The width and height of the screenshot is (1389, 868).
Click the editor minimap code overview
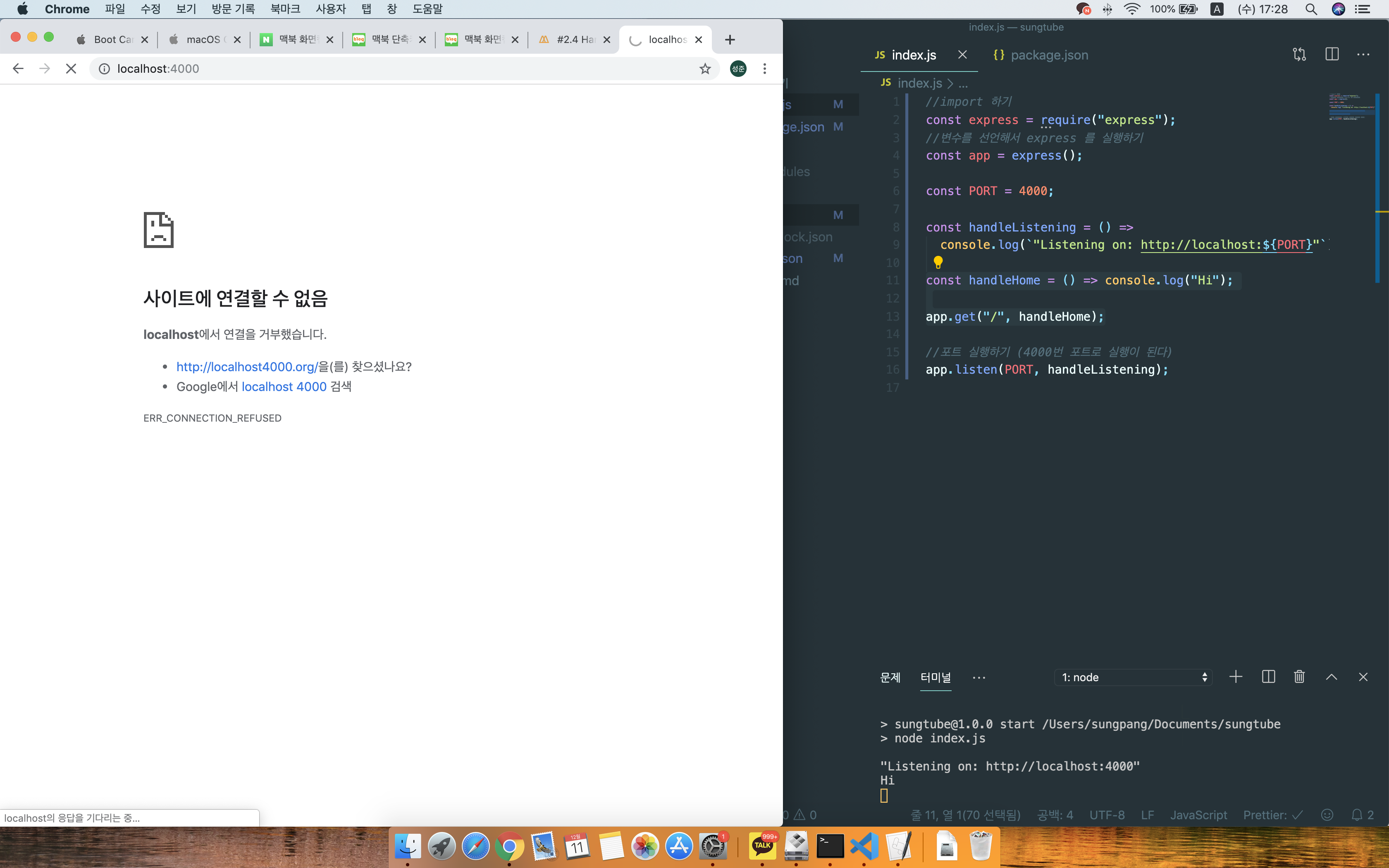pos(1351,107)
